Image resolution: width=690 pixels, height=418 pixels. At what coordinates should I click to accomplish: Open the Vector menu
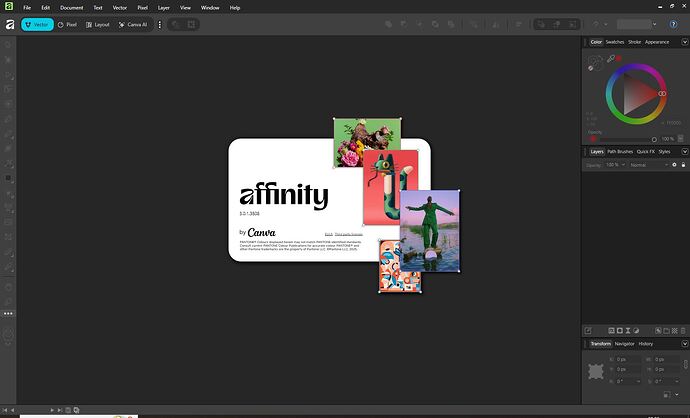120,7
